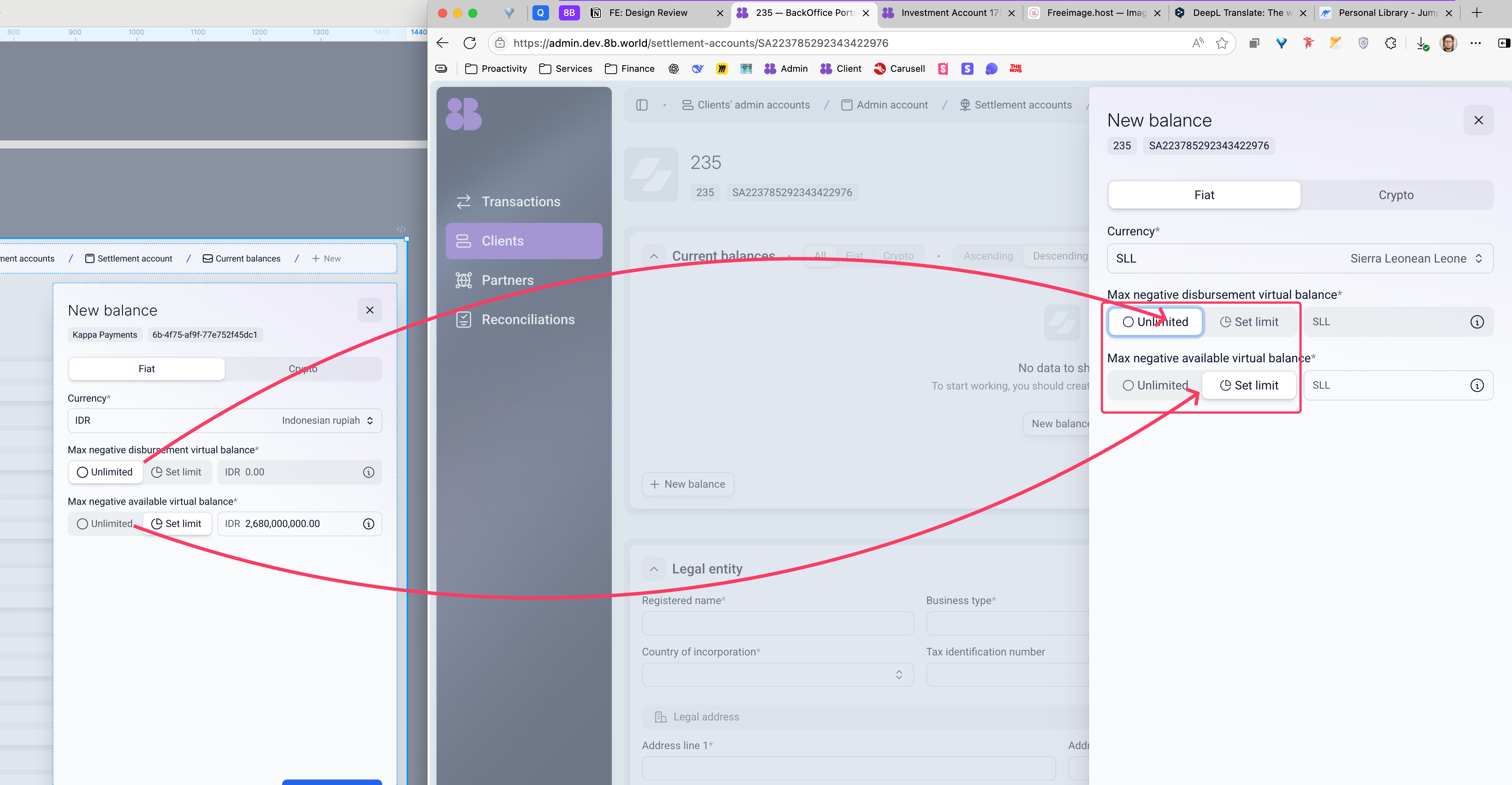Switch to the Crypto tab in BackOffice panel
The image size is (1512, 785).
tap(1396, 195)
